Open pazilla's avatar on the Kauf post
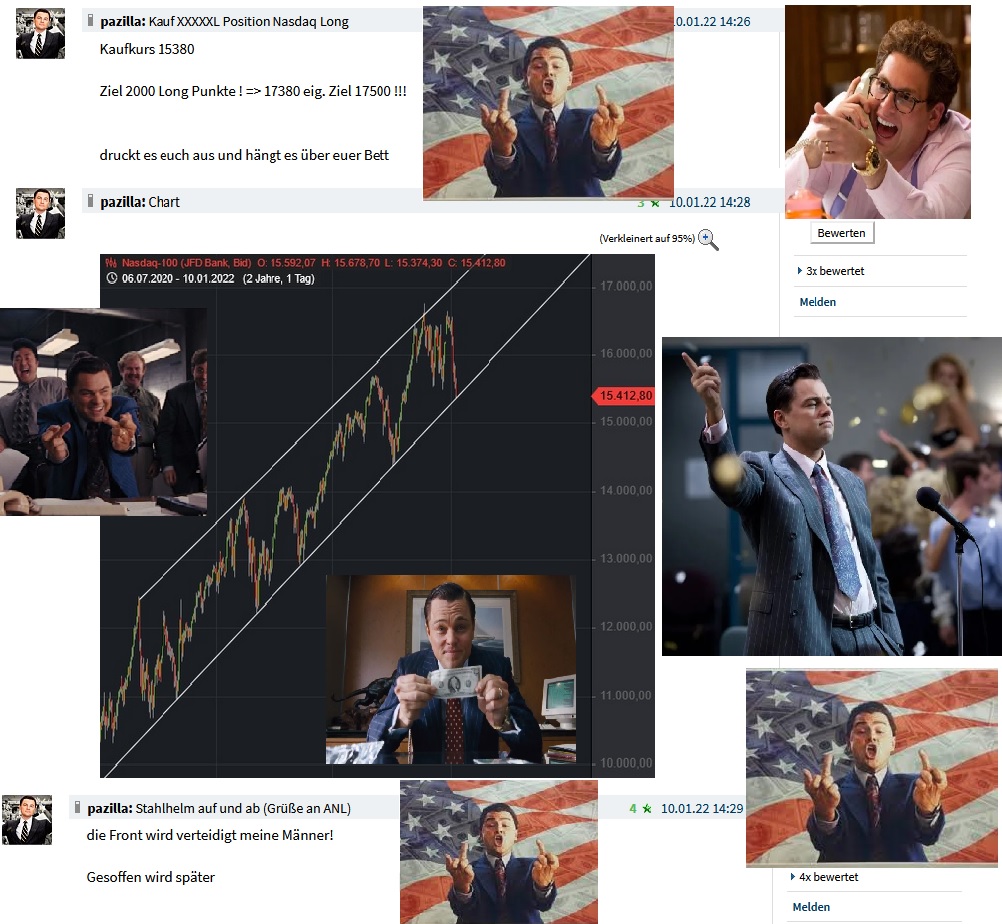 (40, 34)
